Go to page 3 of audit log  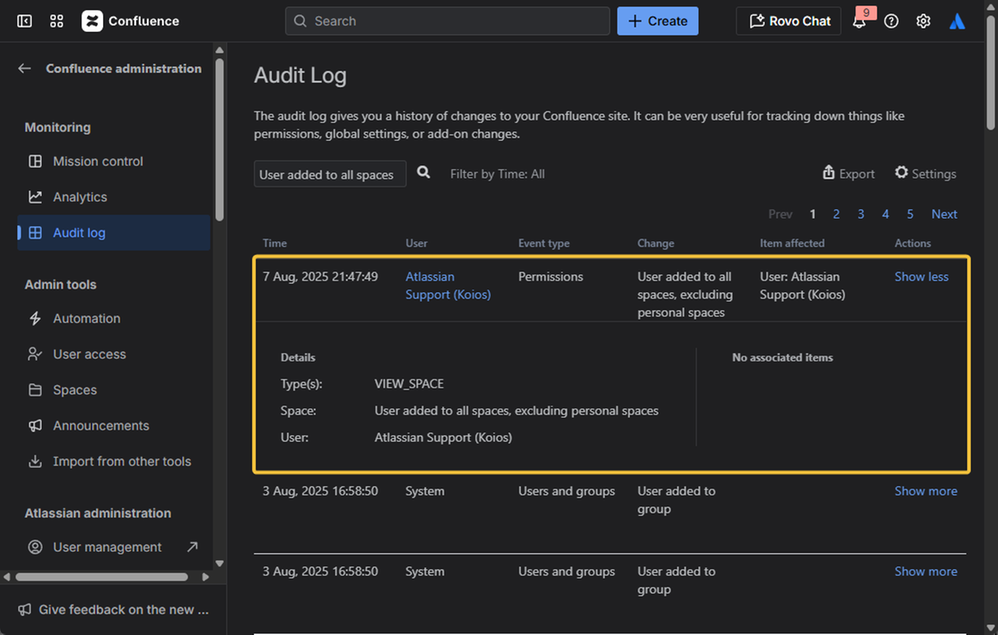[860, 214]
